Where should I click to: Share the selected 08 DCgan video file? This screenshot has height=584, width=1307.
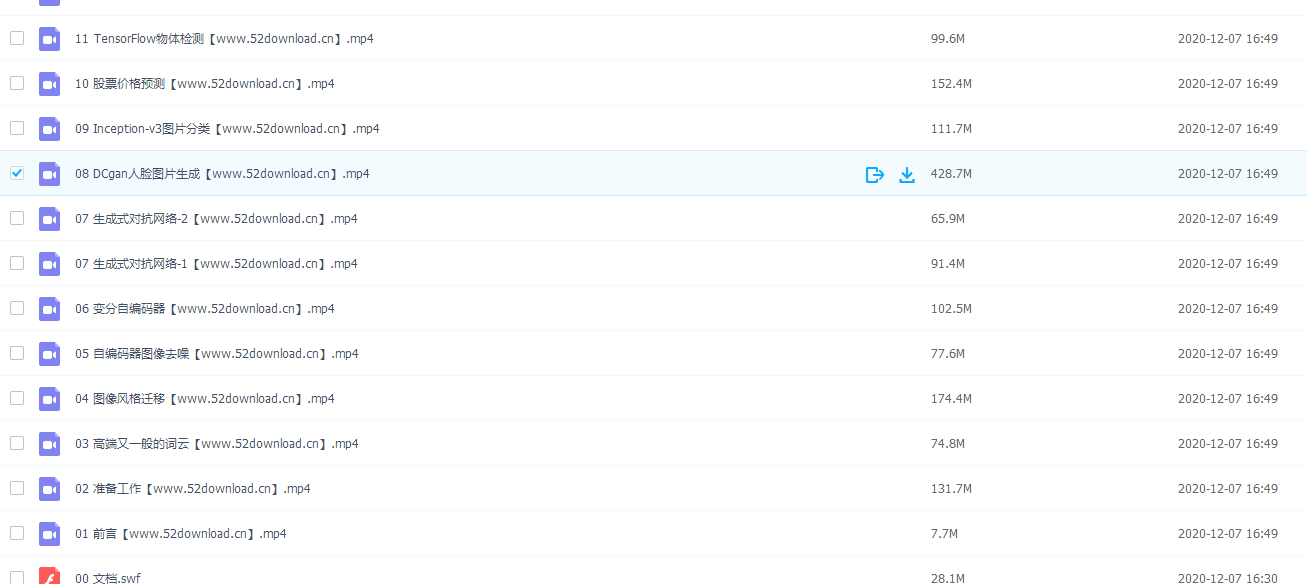click(x=875, y=174)
